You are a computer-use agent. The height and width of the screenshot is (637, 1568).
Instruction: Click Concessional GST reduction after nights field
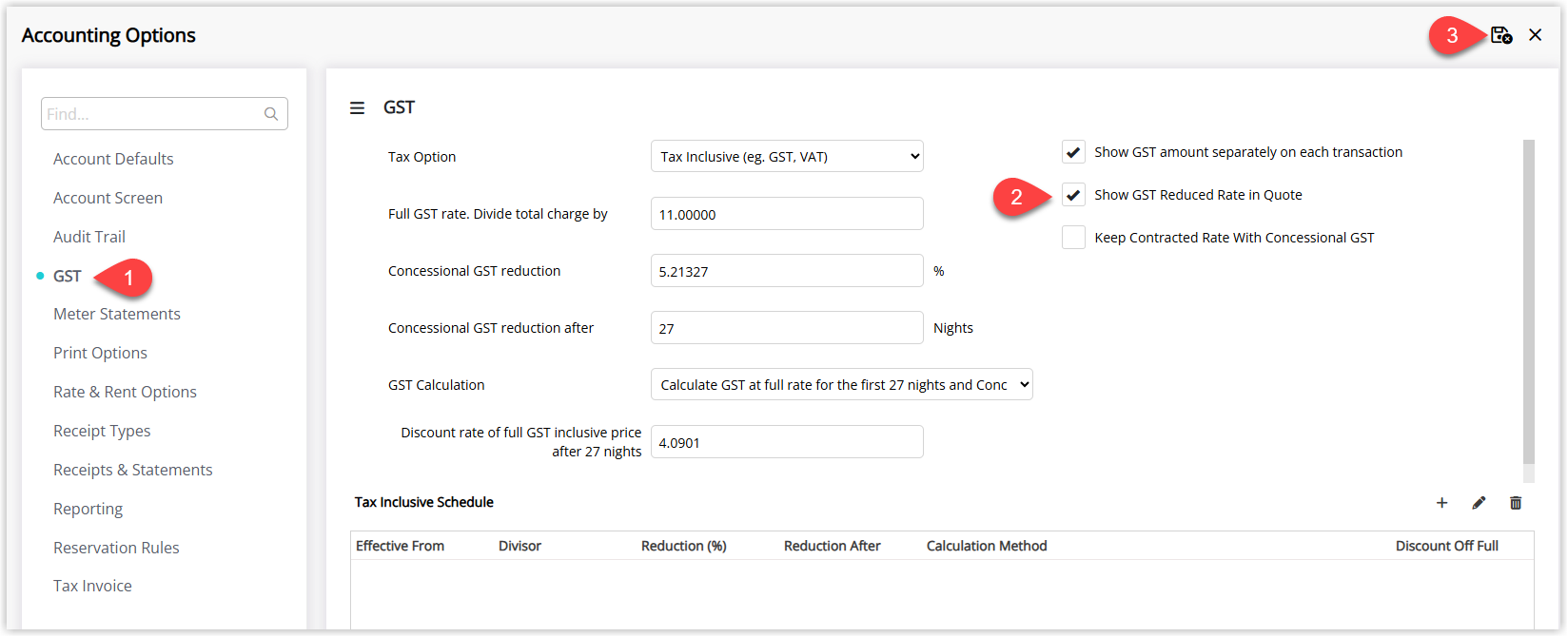click(x=787, y=328)
